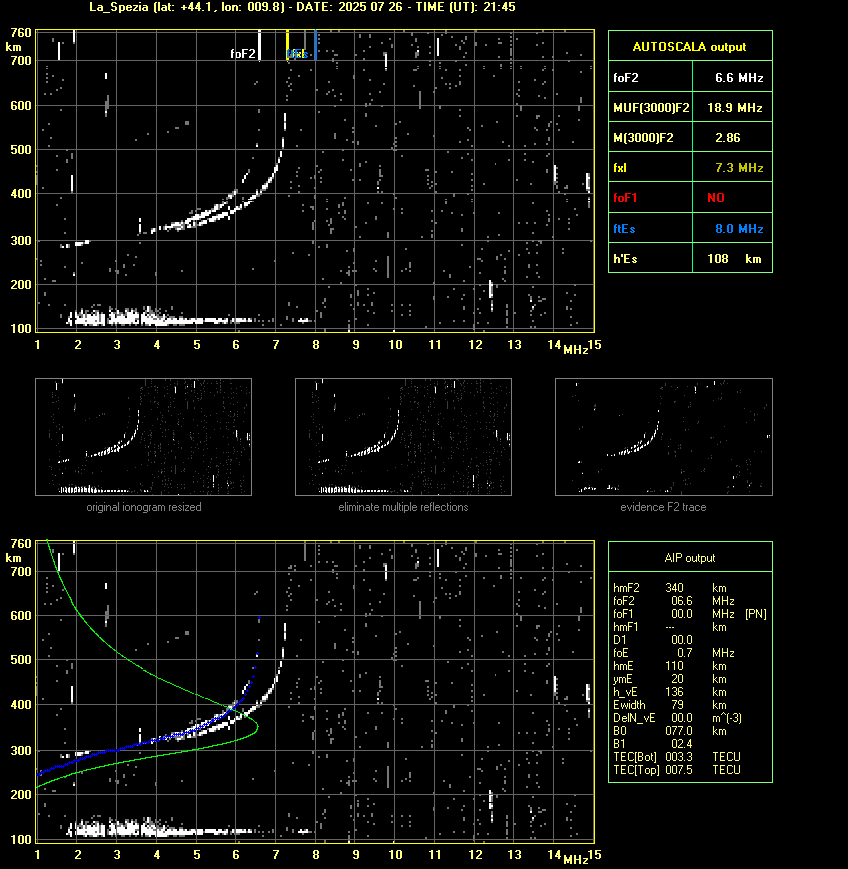Click the MUF(3000)F2 row label
The height and width of the screenshot is (869, 848).
(651, 108)
